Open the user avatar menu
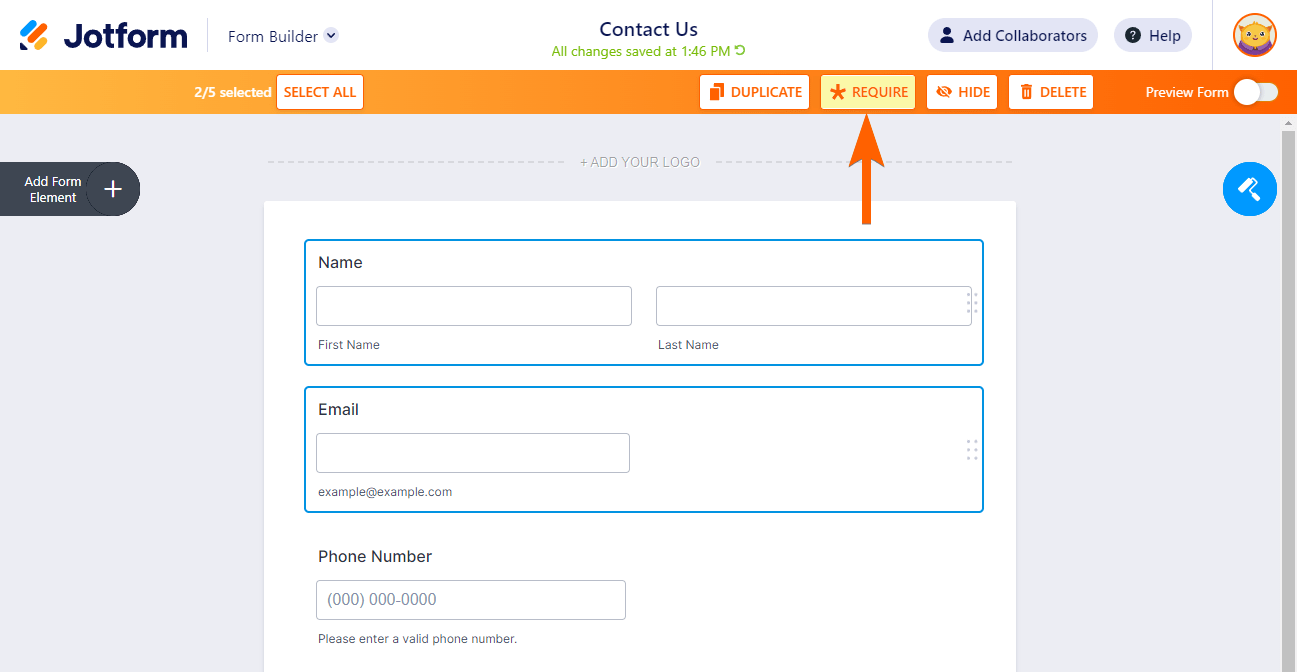Screen dimensions: 1297x672 [1254, 36]
